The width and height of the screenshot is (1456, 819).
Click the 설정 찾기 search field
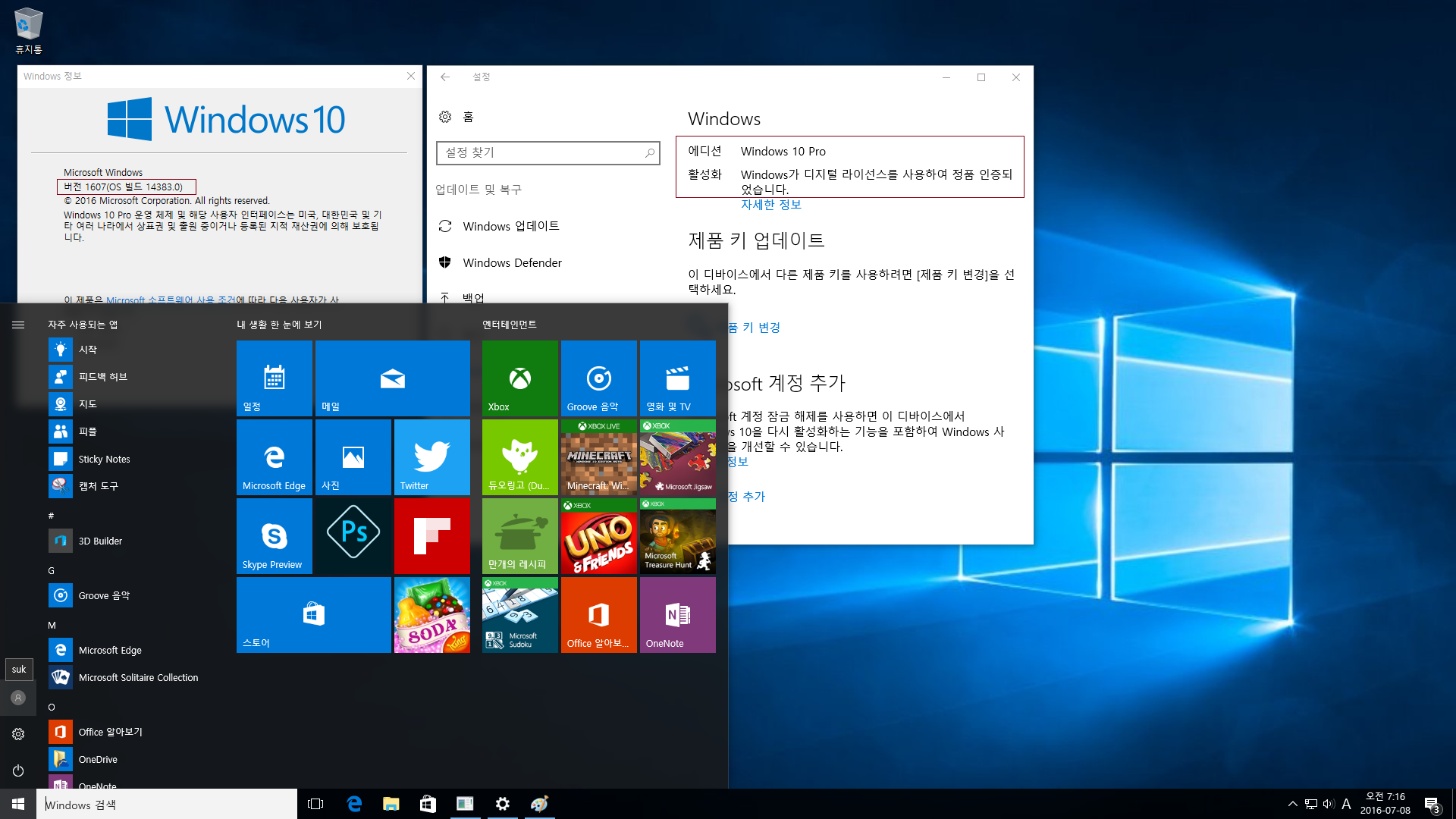click(x=548, y=152)
